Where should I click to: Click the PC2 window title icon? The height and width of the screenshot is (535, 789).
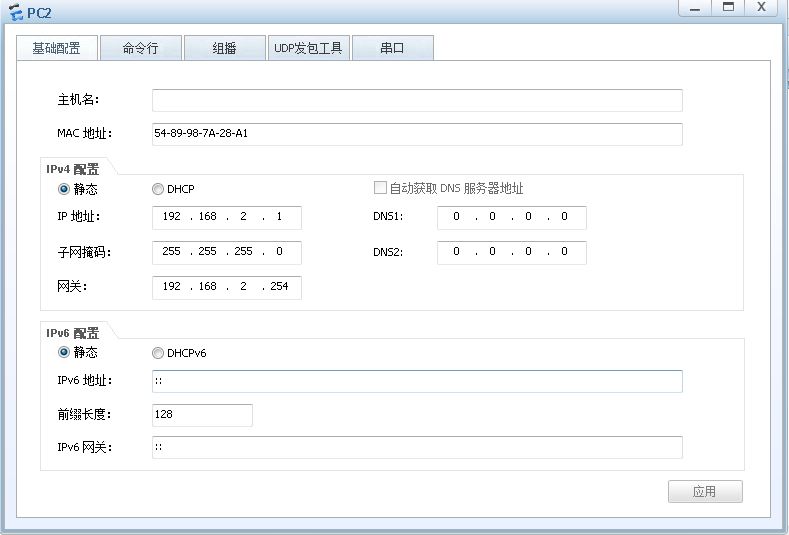pos(16,13)
